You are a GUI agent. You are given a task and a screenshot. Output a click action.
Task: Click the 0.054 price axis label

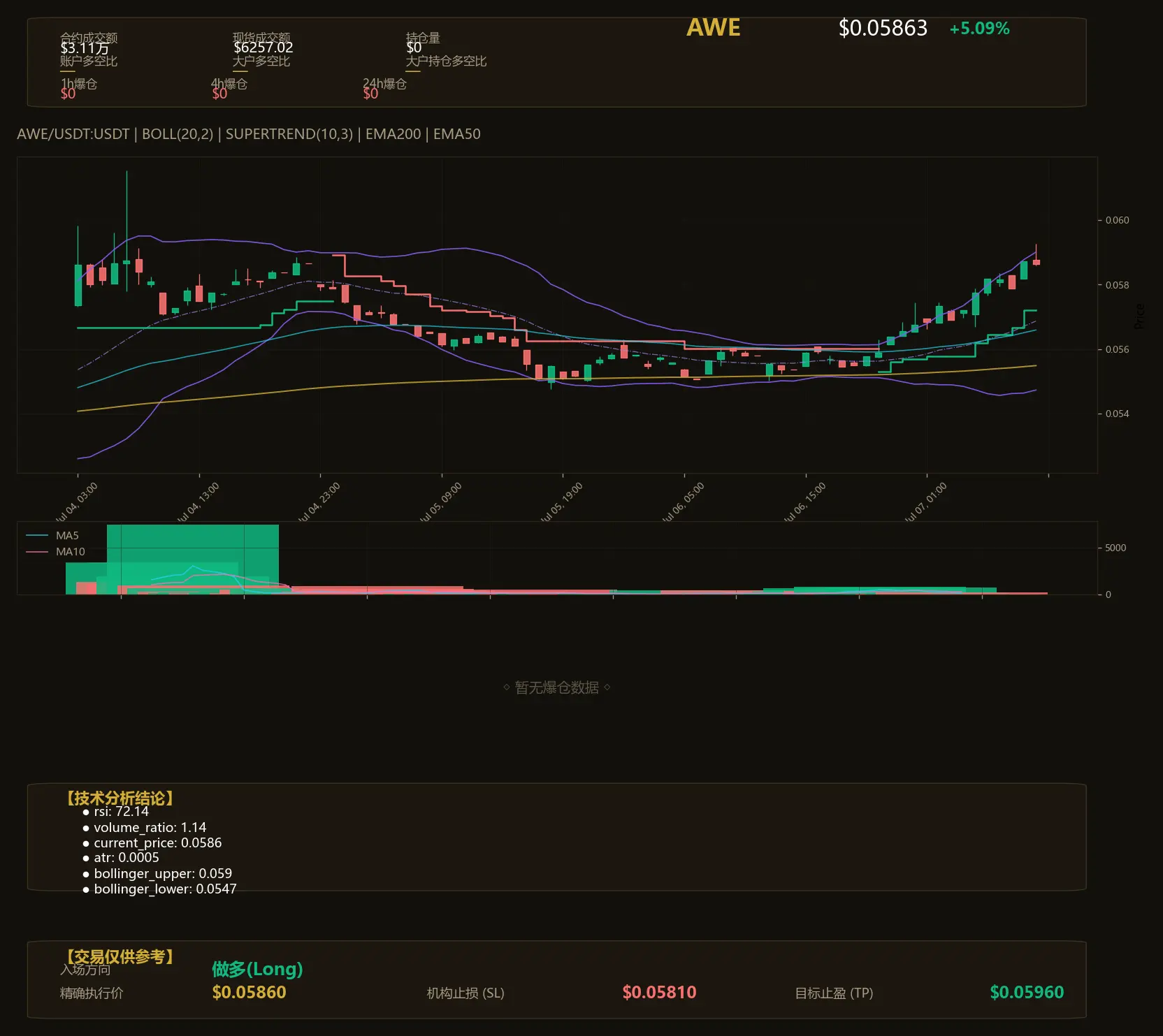[x=1117, y=414]
